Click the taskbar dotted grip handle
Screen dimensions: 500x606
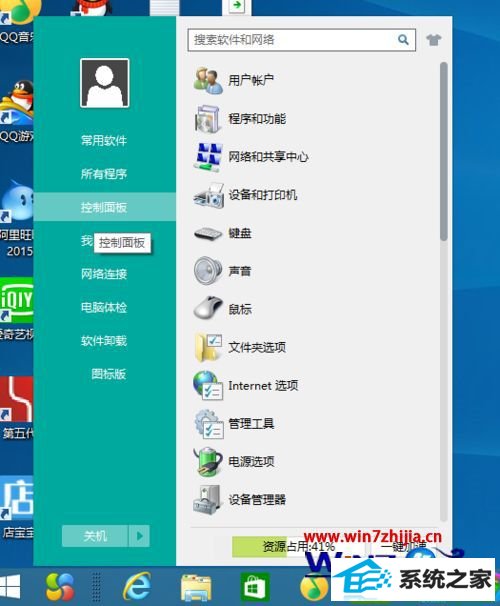click(x=96, y=587)
